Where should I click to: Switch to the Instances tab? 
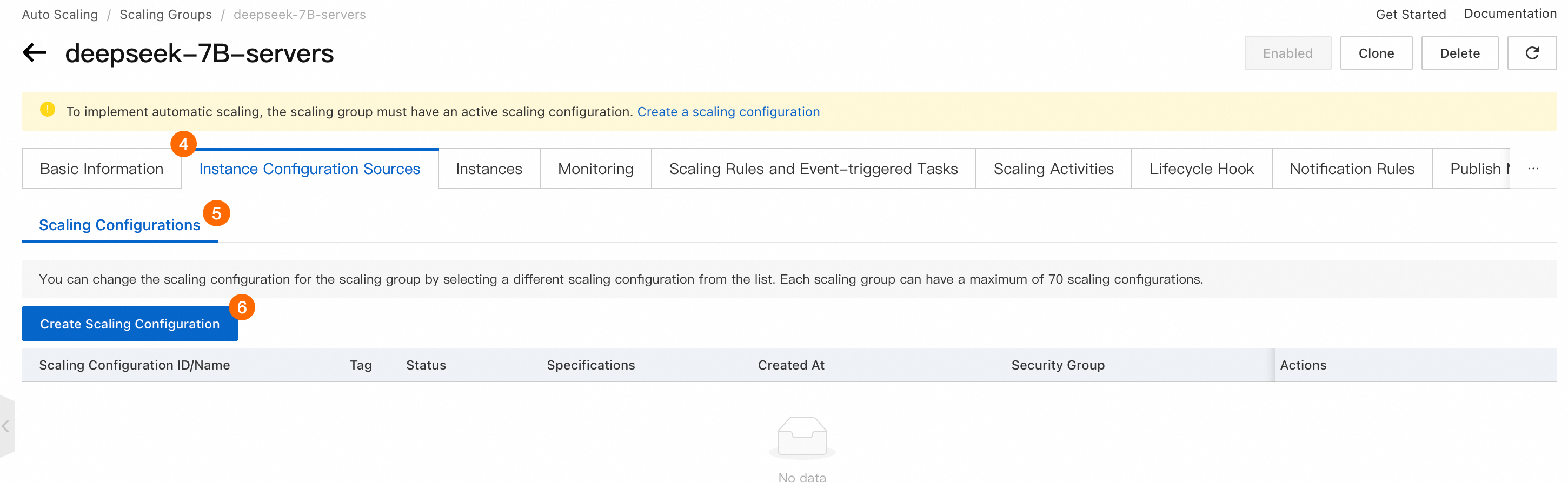tap(489, 169)
